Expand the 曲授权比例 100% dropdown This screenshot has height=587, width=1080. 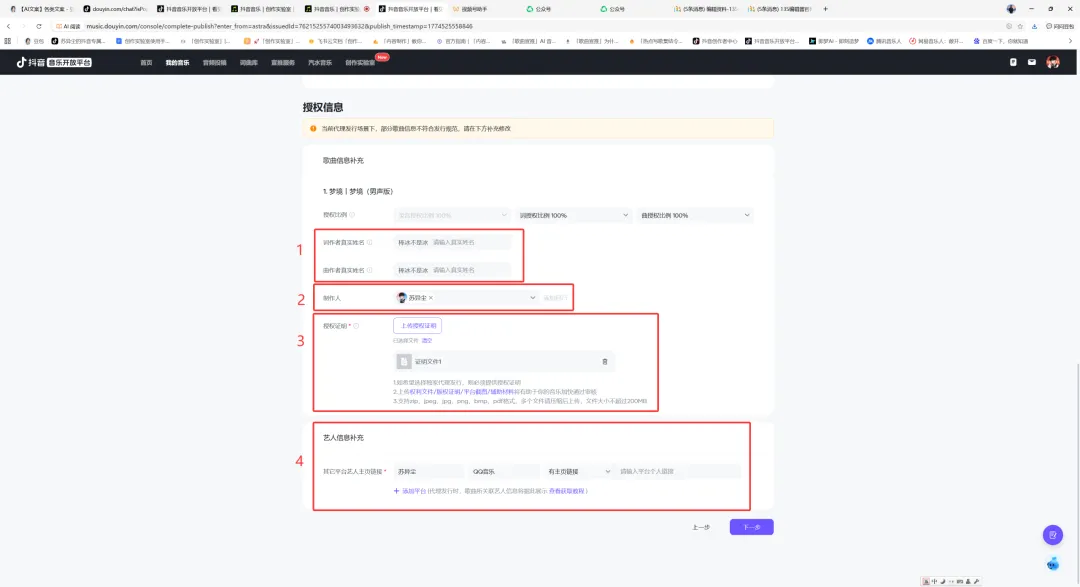click(694, 215)
